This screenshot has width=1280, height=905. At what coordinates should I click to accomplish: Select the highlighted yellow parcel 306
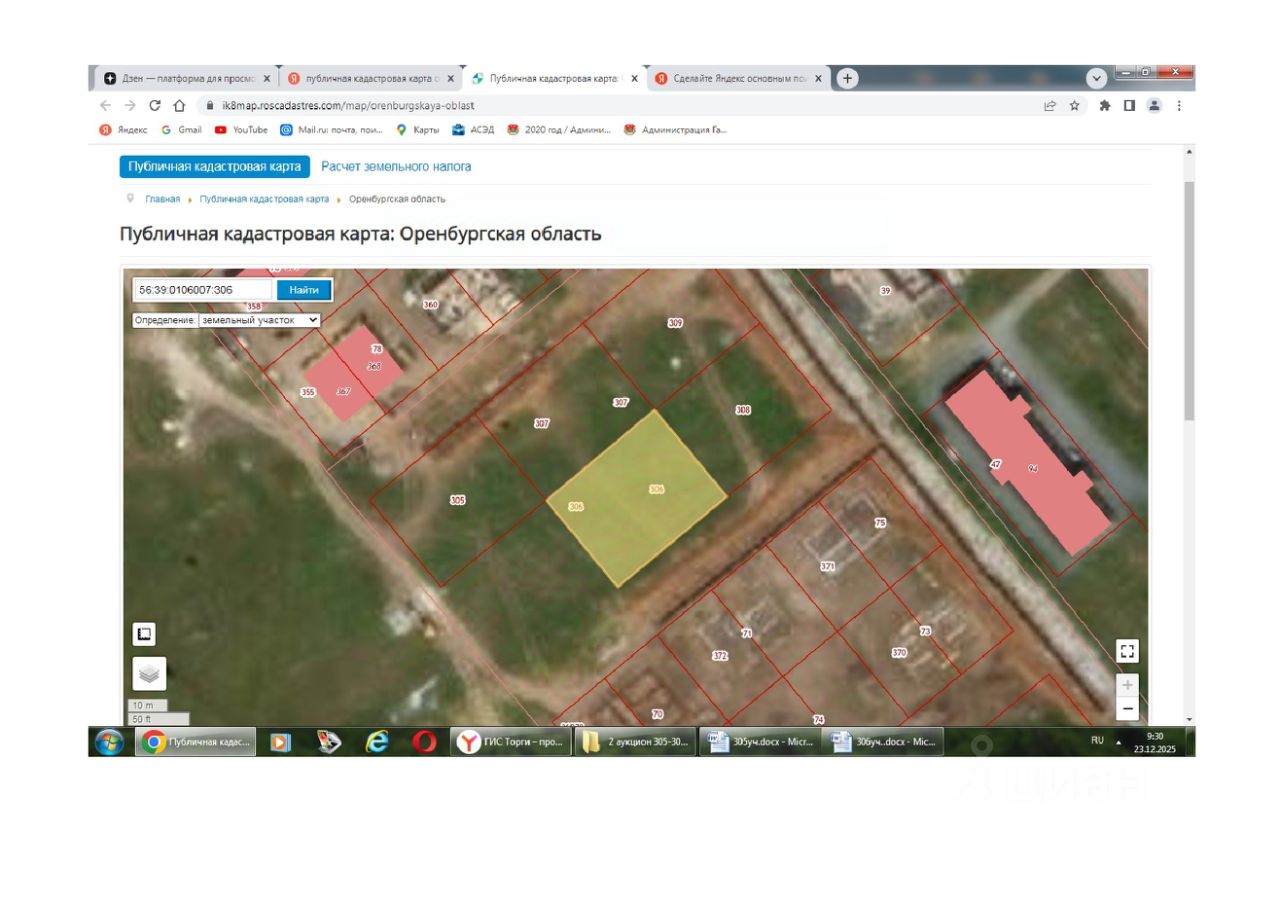(636, 497)
